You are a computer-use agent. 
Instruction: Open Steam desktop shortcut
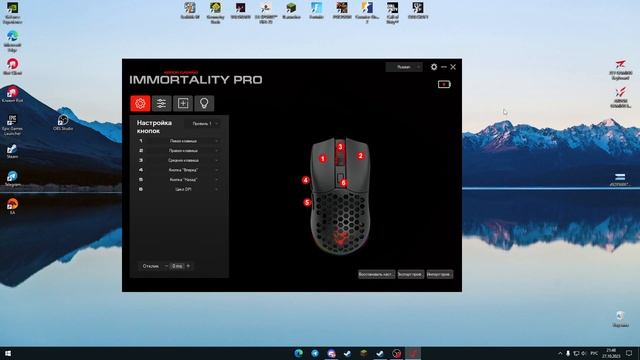point(12,151)
